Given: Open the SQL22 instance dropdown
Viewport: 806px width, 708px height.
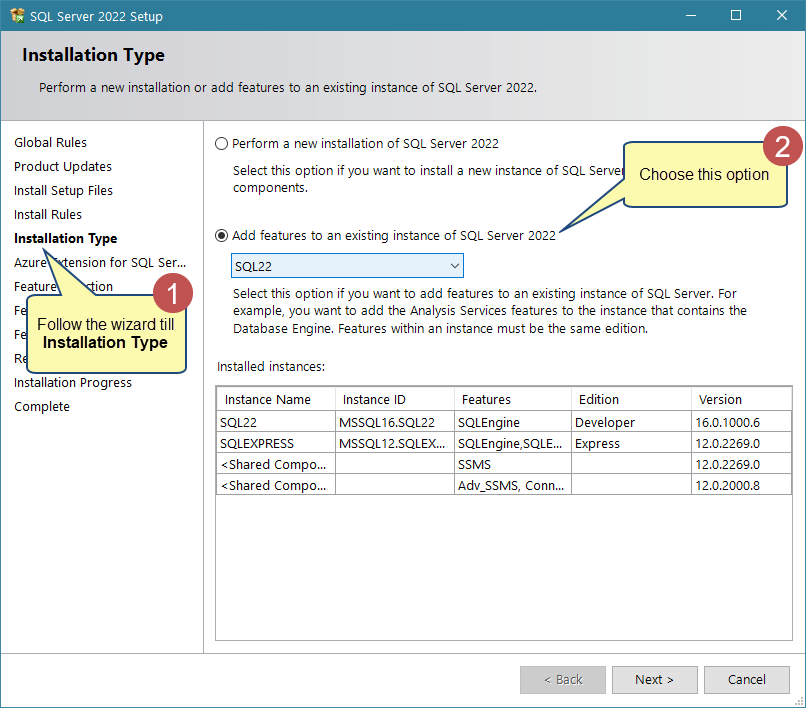Looking at the screenshot, I should pyautogui.click(x=347, y=266).
